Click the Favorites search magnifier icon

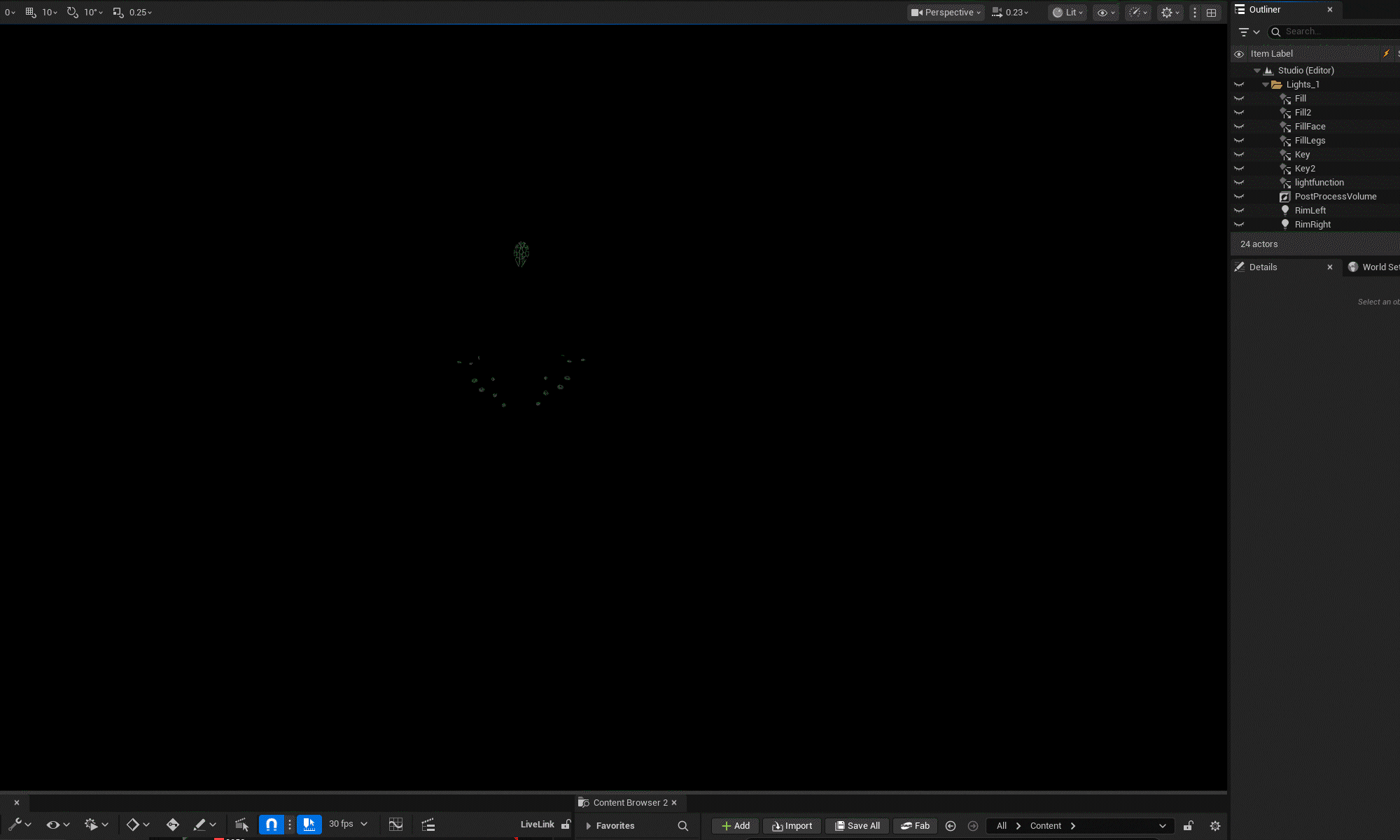(x=683, y=826)
